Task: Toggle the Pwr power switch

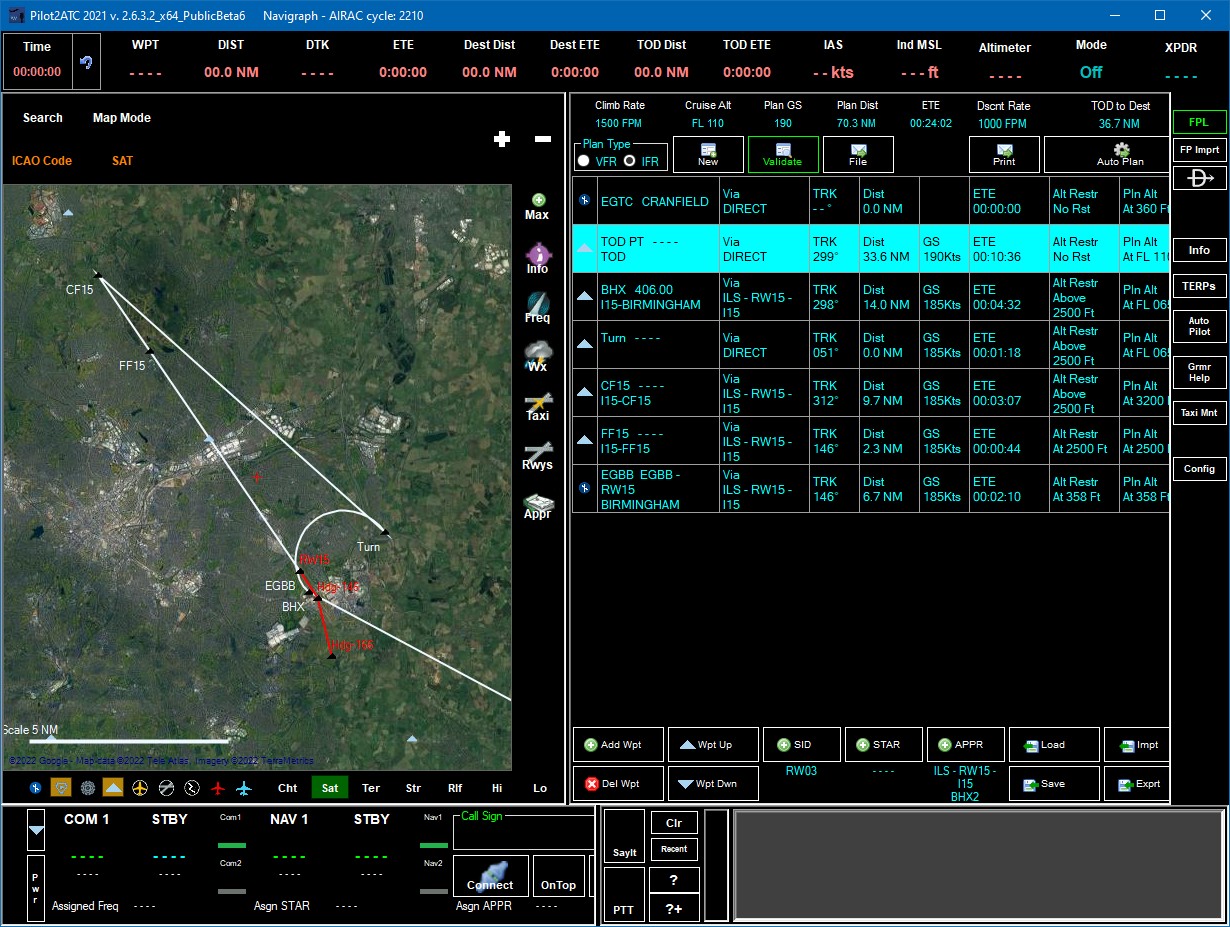Action: click(36, 887)
